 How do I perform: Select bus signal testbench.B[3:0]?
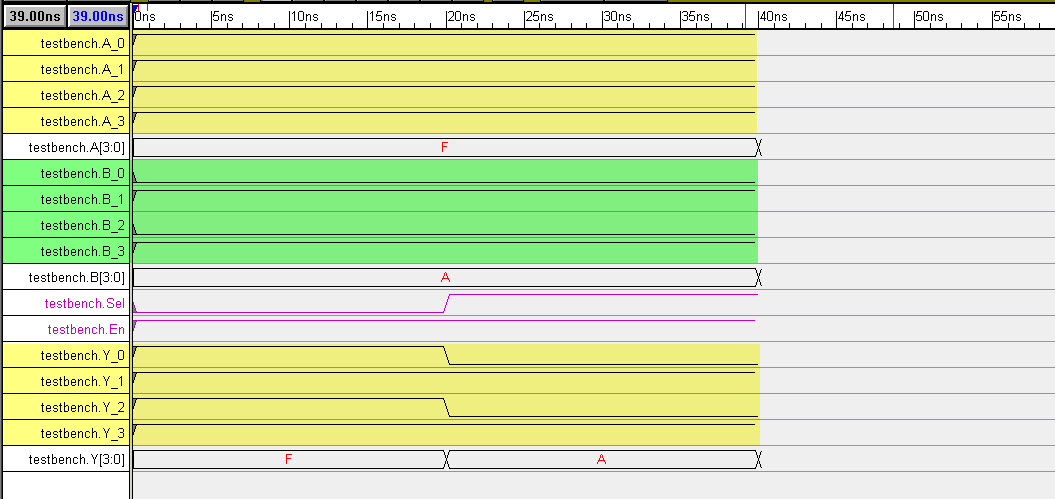click(x=66, y=277)
